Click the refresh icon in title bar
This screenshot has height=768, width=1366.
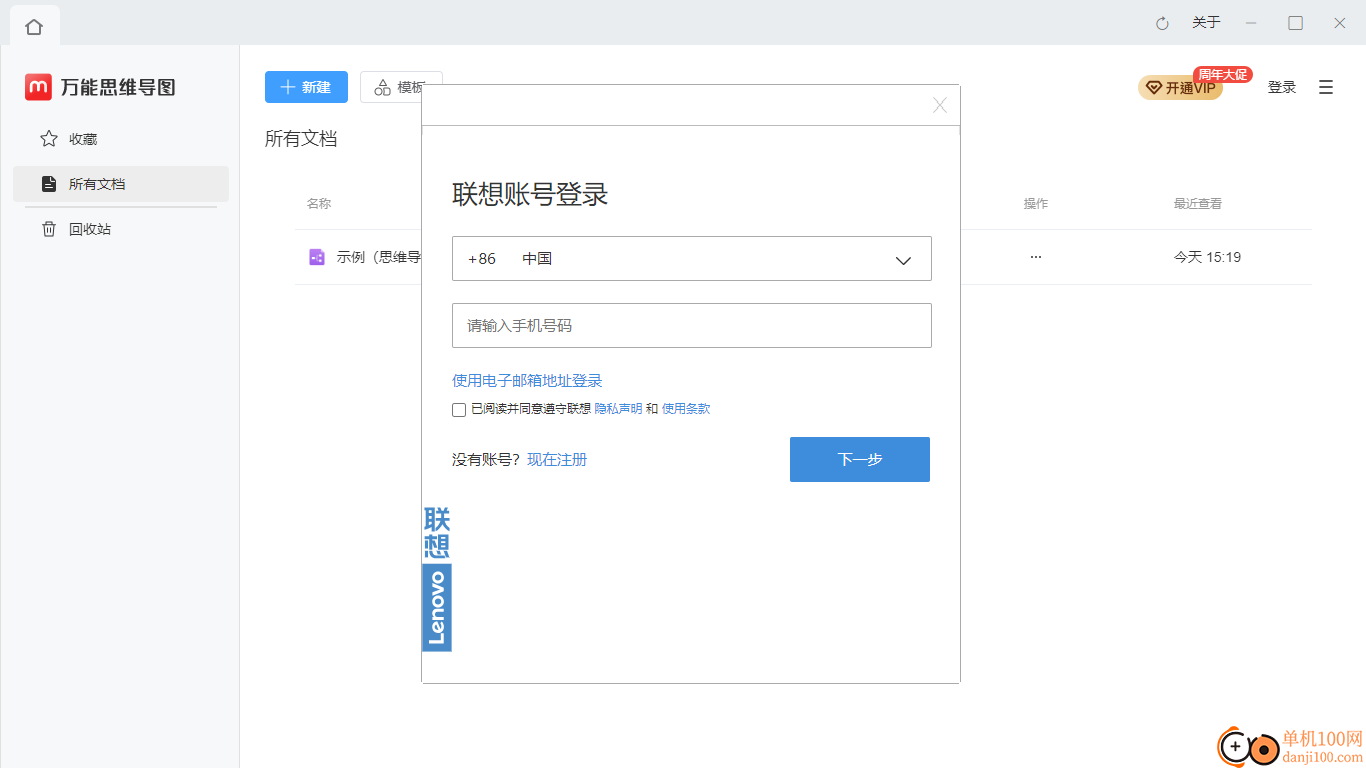(1162, 23)
